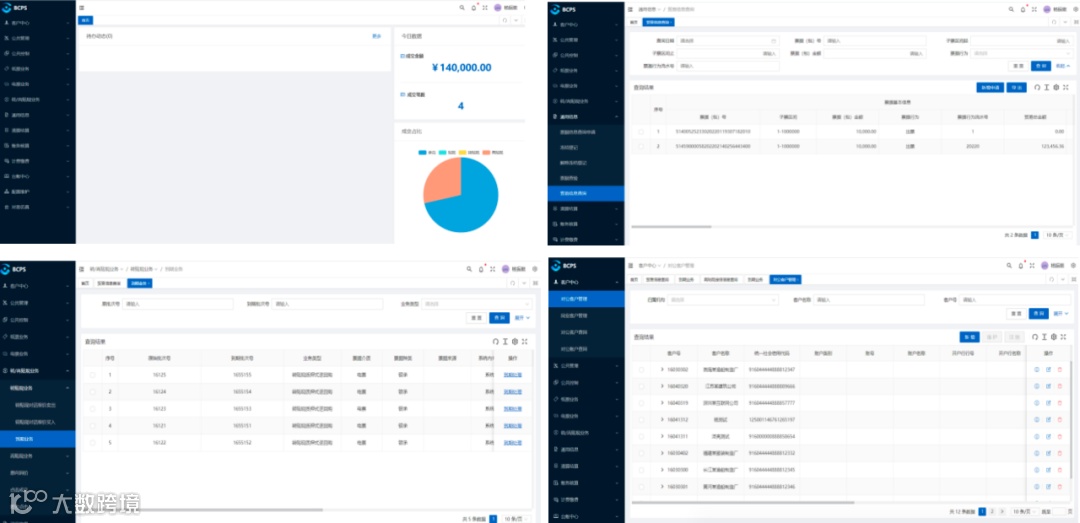1080x523 pixels.
Task: Click calendar icon in the top-right date field
Action: (773, 41)
